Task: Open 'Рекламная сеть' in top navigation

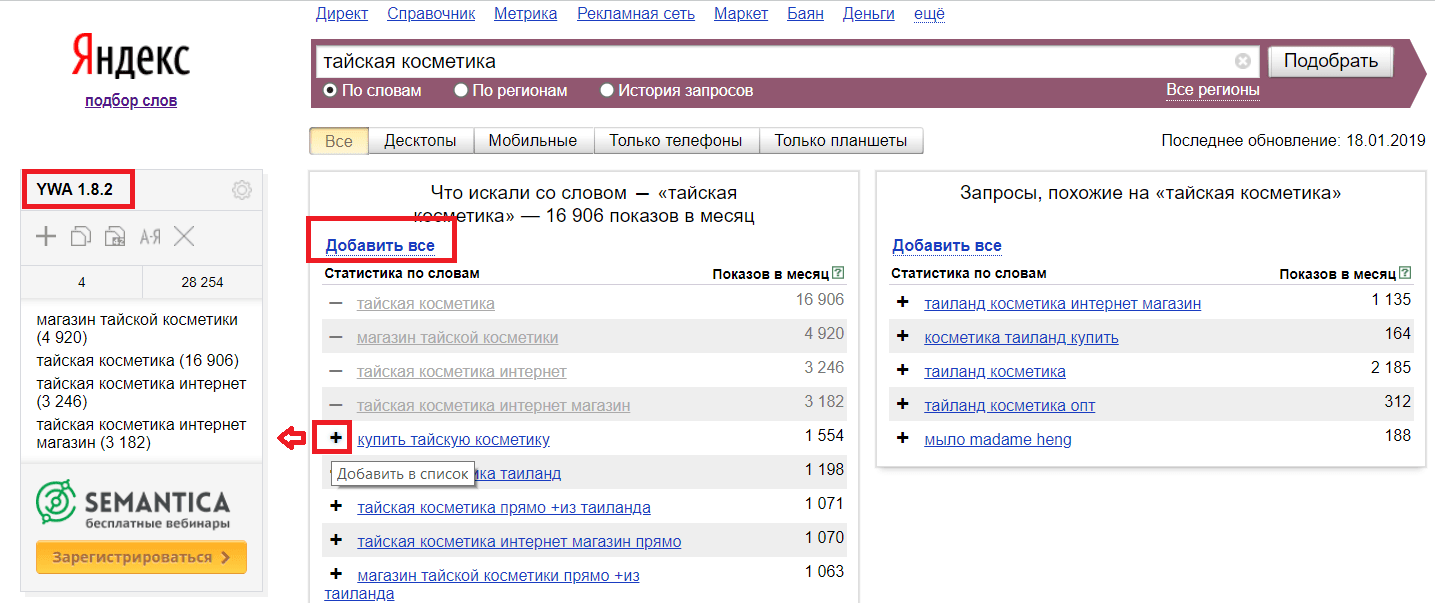Action: 636,13
